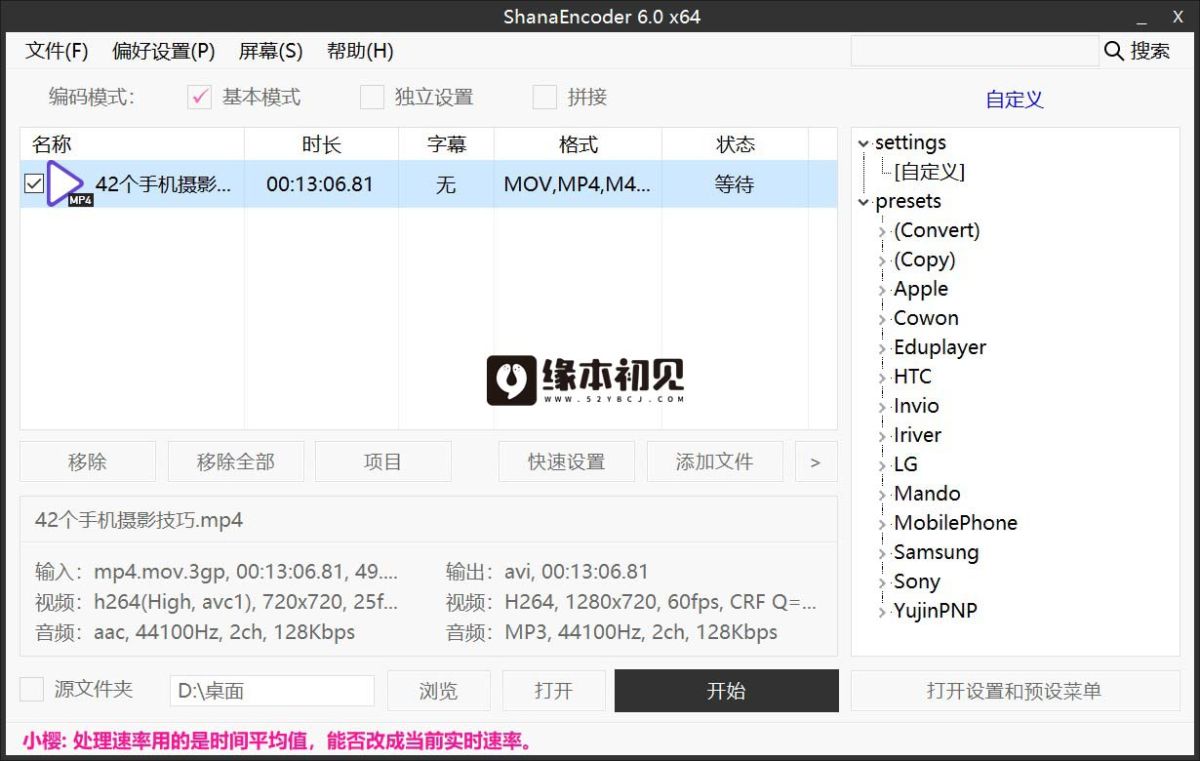This screenshot has height=761, width=1200.
Task: Click the 42个手机摄影技巧.mp4 file title text
Action: tap(139, 520)
